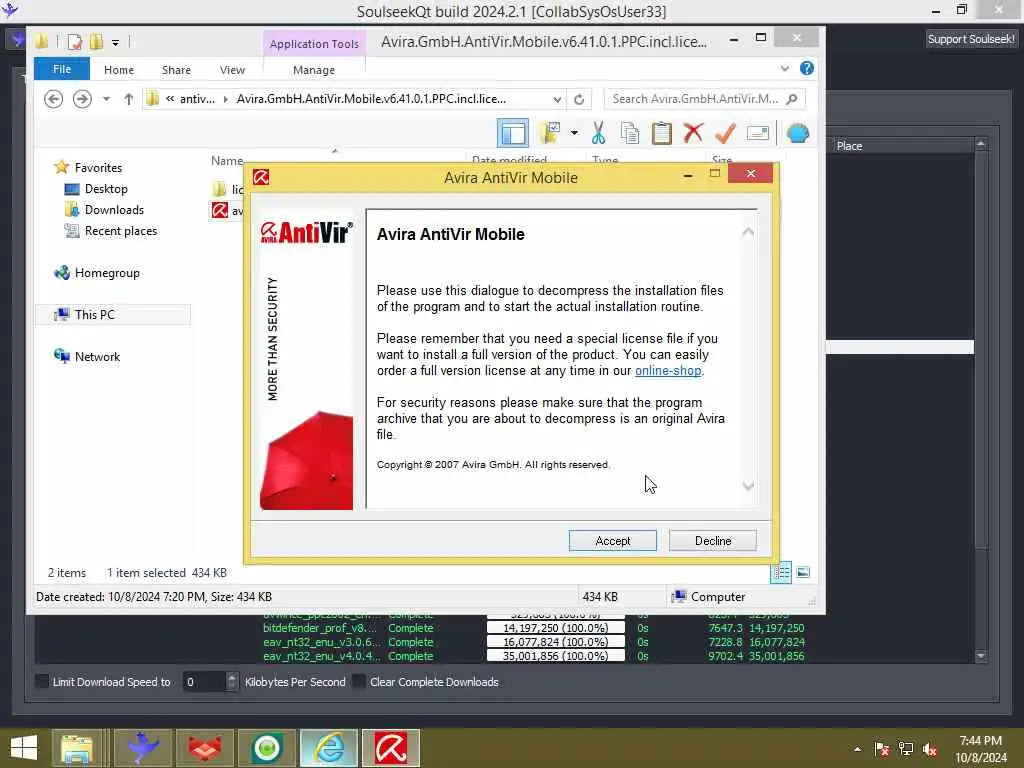Click the eav_nt32_enu_v4.0.4 progress bar

pyautogui.click(x=556, y=656)
